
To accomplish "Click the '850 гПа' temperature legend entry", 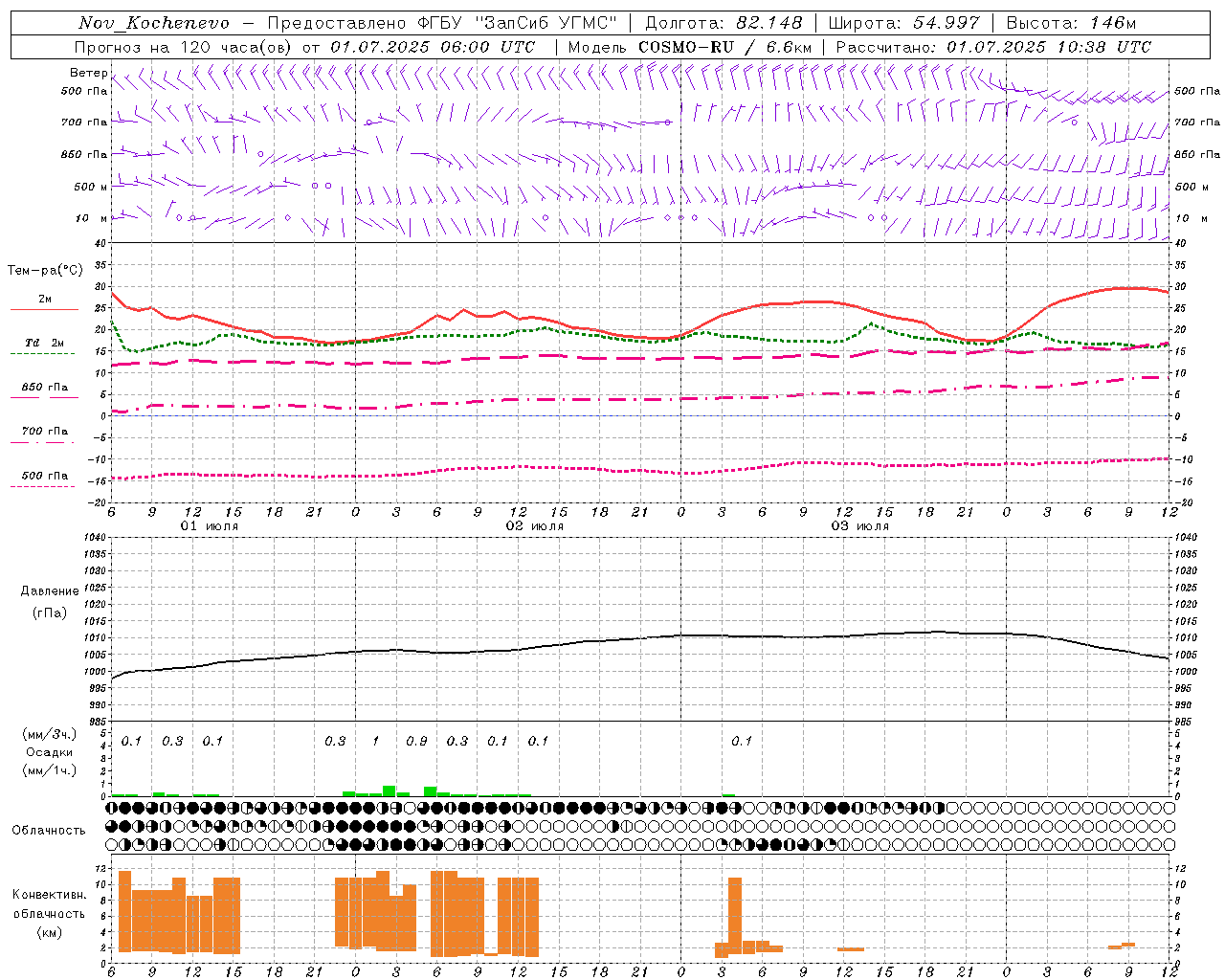I will [x=44, y=388].
